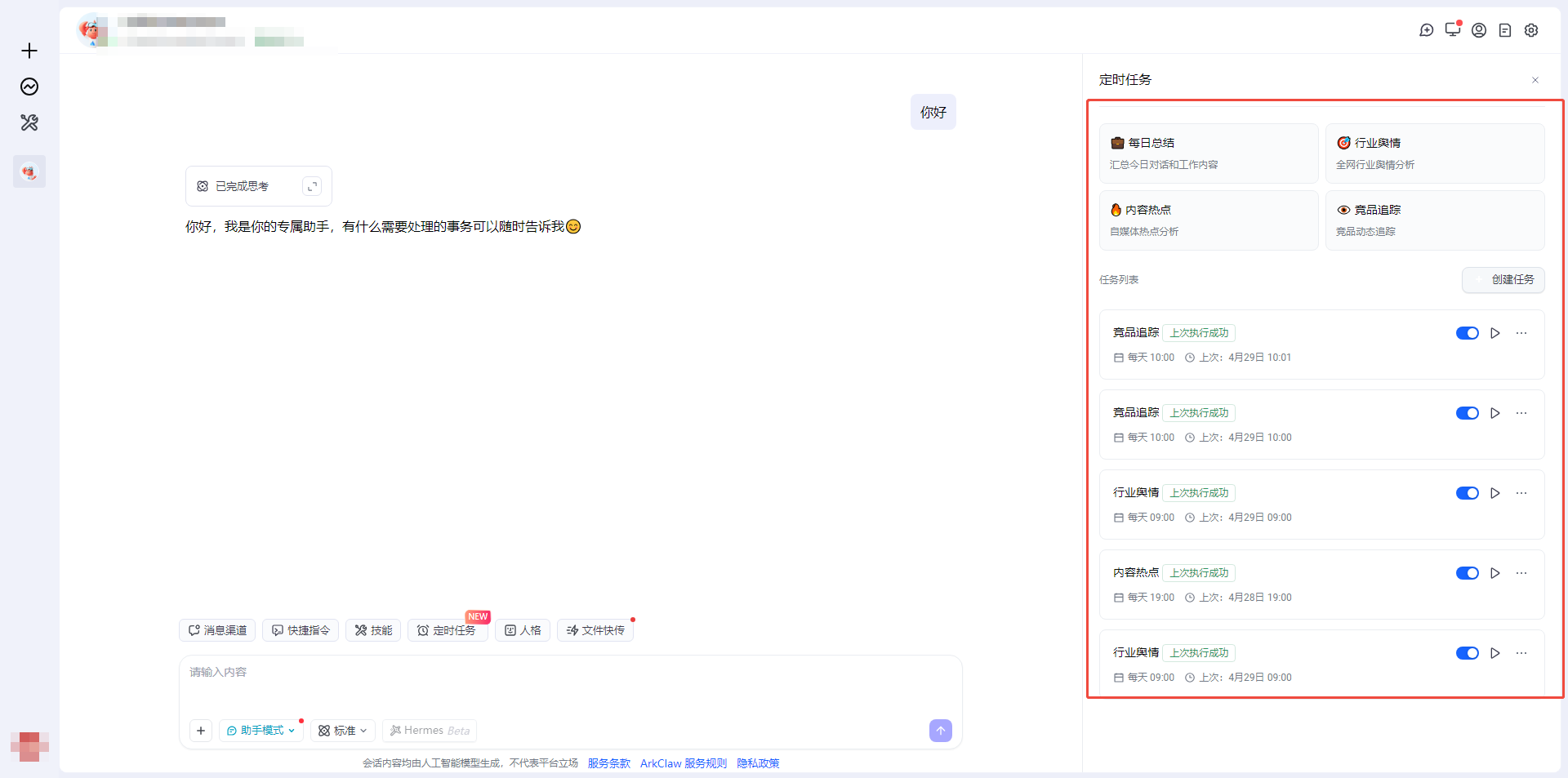The height and width of the screenshot is (778, 1568).
Task: Open the 文件快传 chip
Action: [x=595, y=630]
